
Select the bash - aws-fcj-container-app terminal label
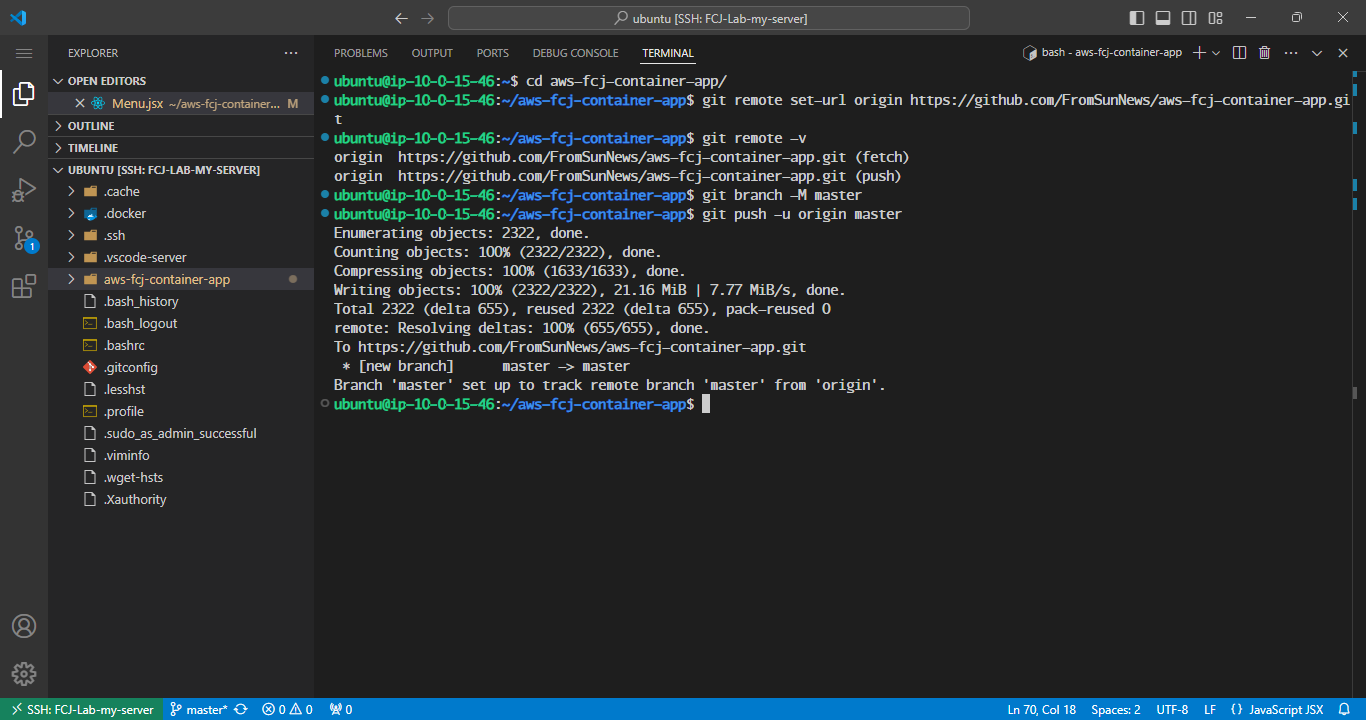pyautogui.click(x=1102, y=53)
